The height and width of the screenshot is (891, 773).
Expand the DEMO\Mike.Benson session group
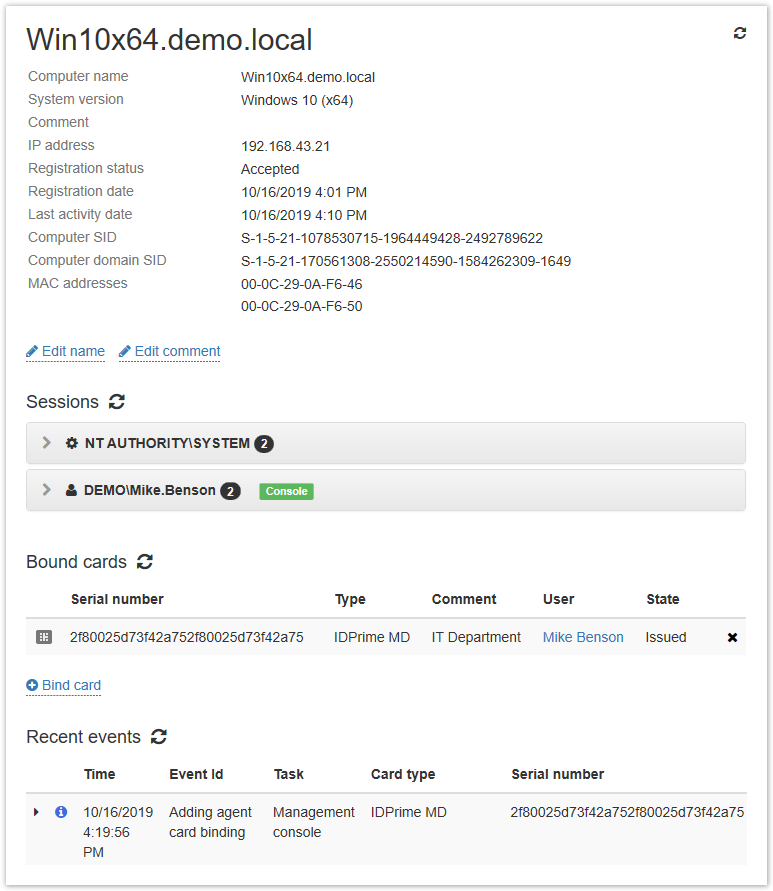coord(46,491)
